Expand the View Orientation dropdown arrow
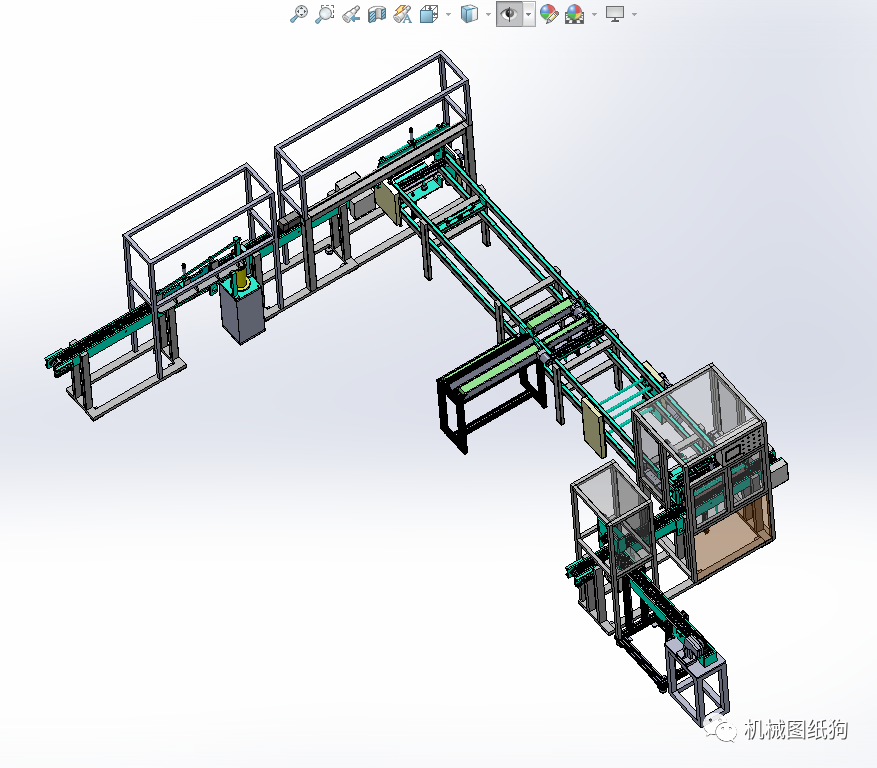The height and width of the screenshot is (768, 877). click(448, 15)
